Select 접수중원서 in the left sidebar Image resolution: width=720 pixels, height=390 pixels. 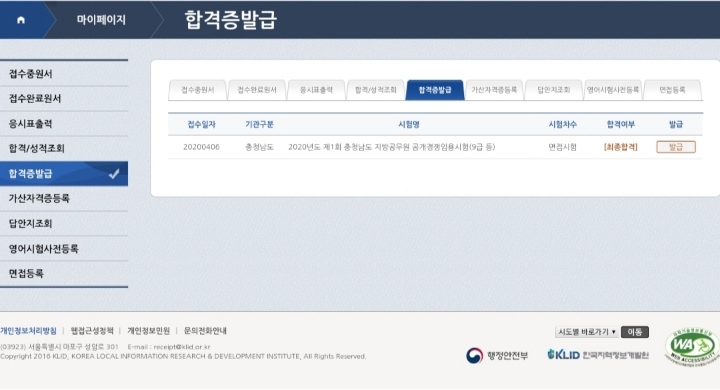tap(64, 73)
